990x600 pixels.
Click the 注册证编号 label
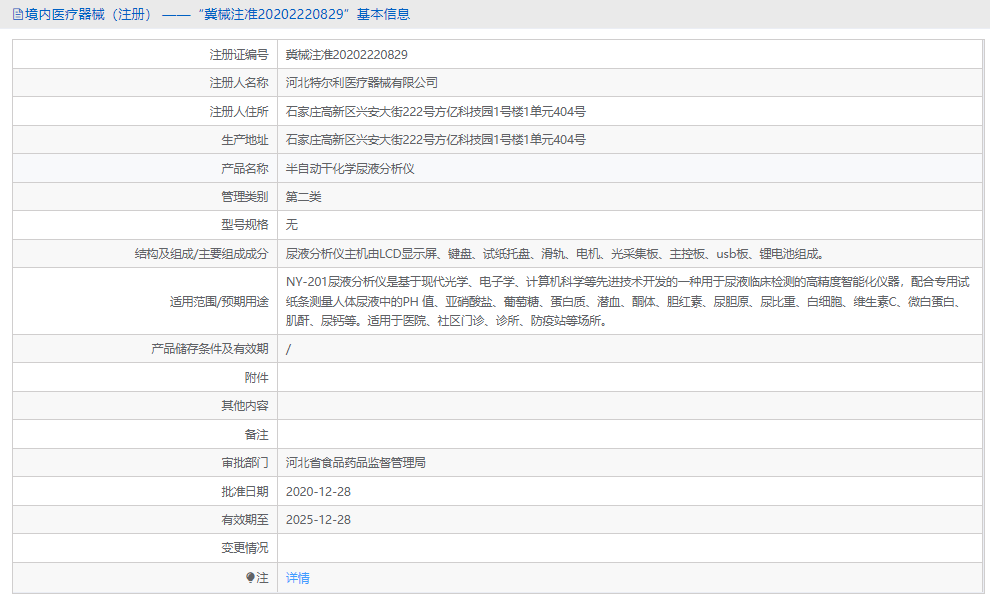tap(239, 54)
